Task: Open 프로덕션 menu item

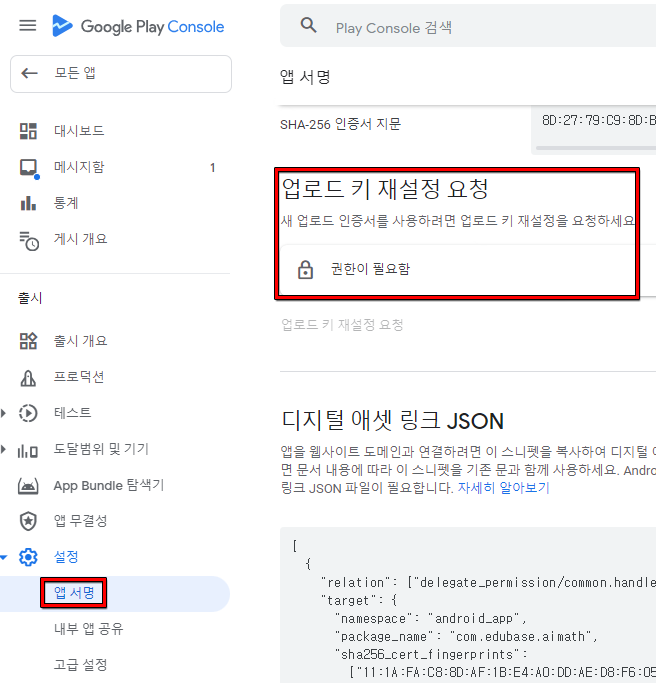Action: 79,377
